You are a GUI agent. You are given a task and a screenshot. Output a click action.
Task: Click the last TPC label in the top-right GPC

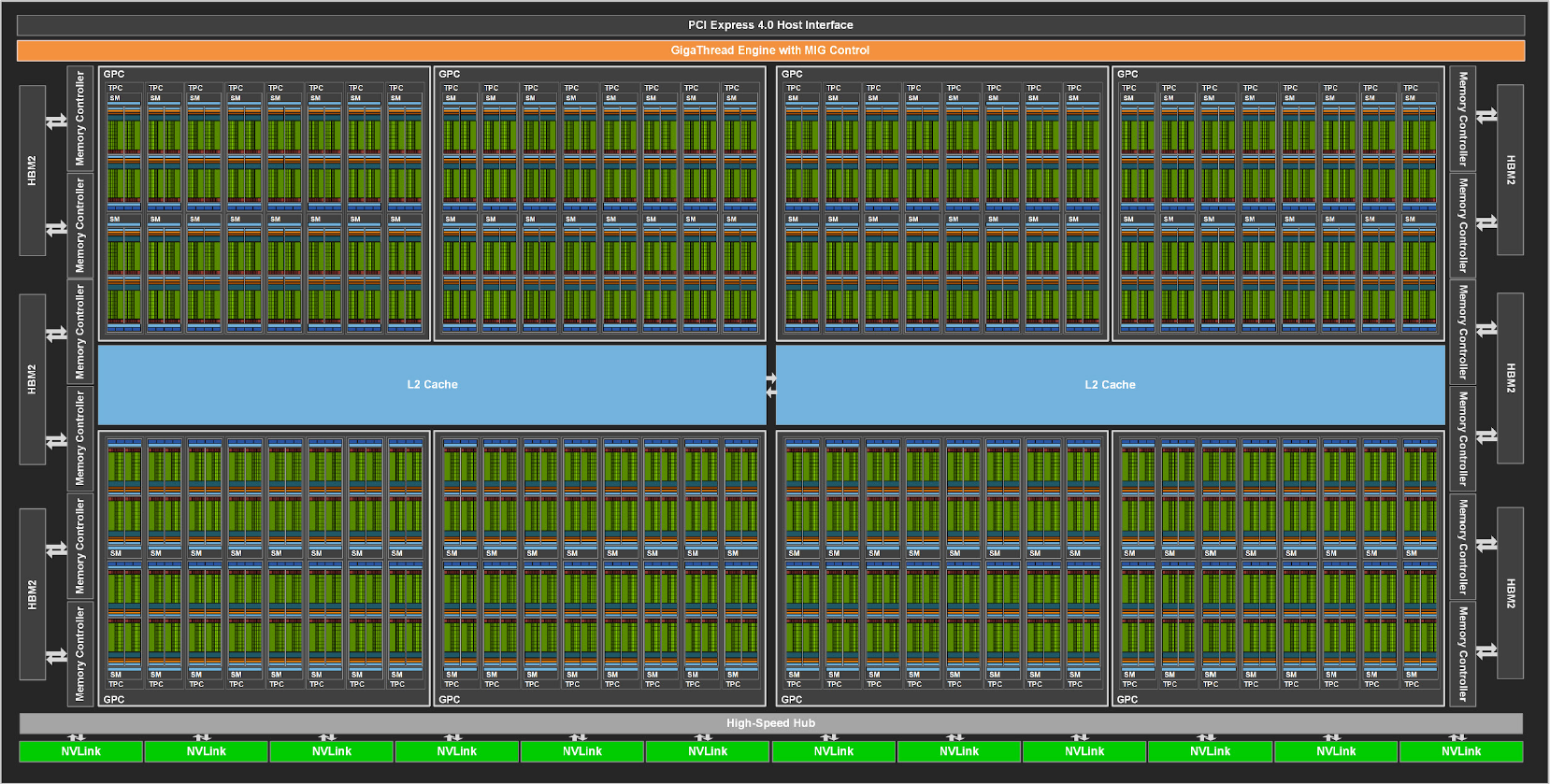(1411, 88)
